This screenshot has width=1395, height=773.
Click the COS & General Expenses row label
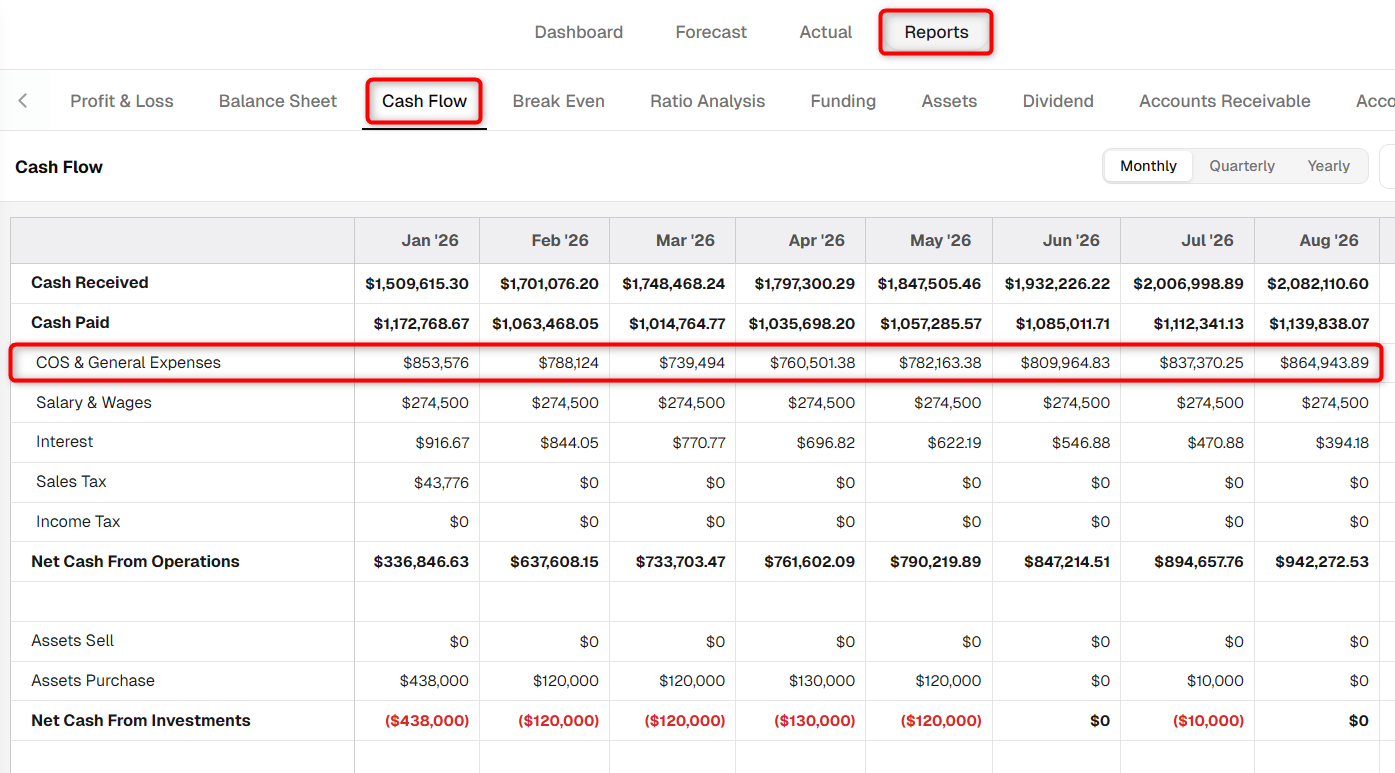[128, 362]
